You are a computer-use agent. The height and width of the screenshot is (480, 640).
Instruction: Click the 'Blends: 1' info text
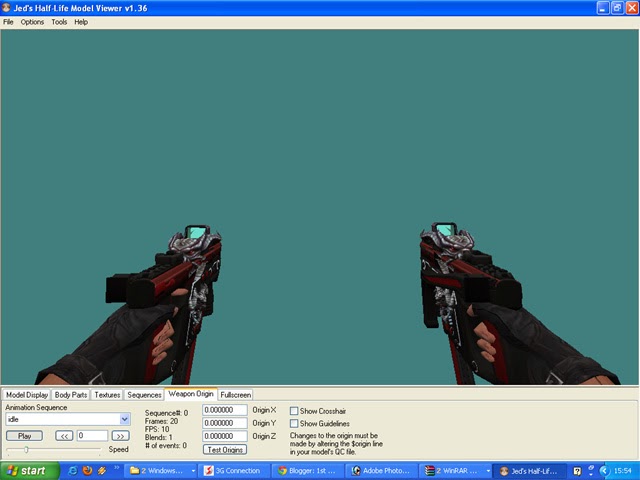click(158, 437)
